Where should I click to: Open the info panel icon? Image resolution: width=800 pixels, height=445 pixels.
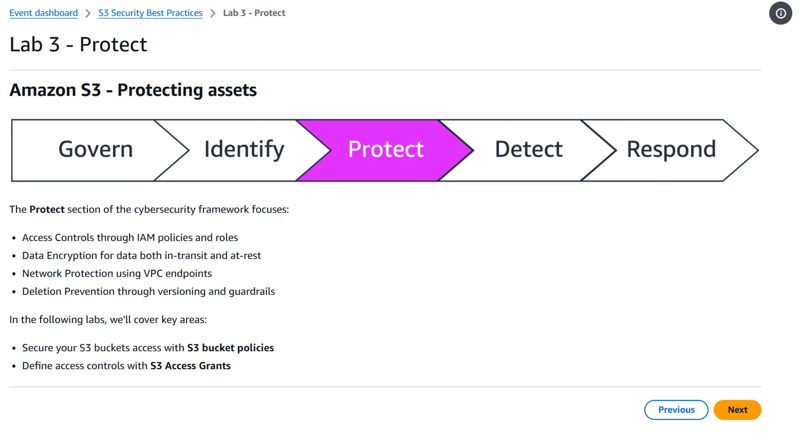[x=780, y=13]
